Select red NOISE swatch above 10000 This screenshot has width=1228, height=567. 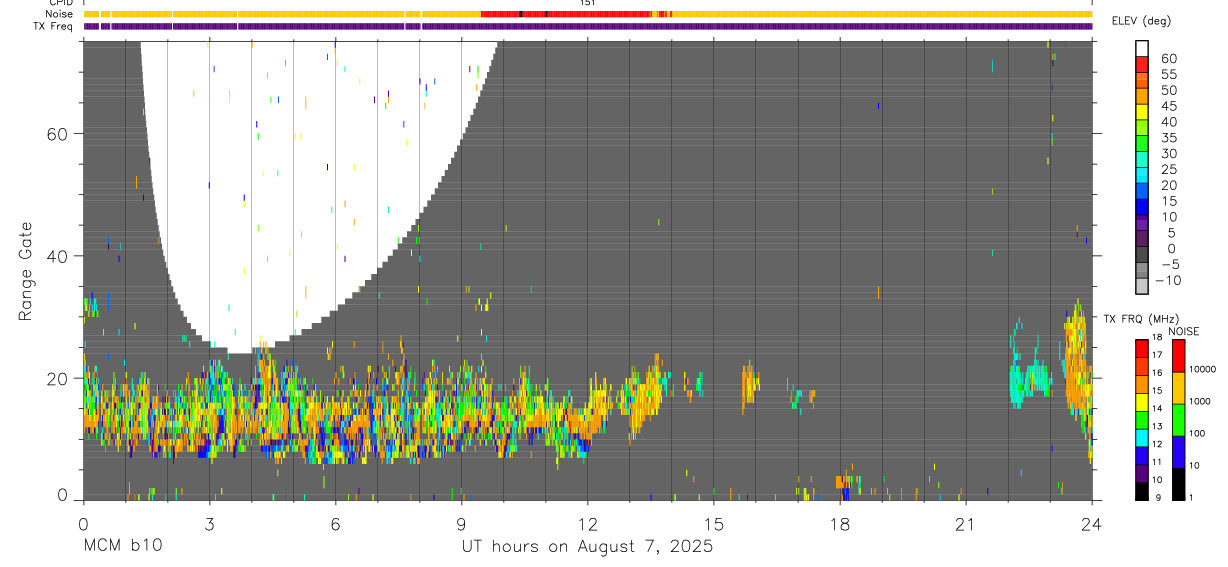pyautogui.click(x=1179, y=355)
